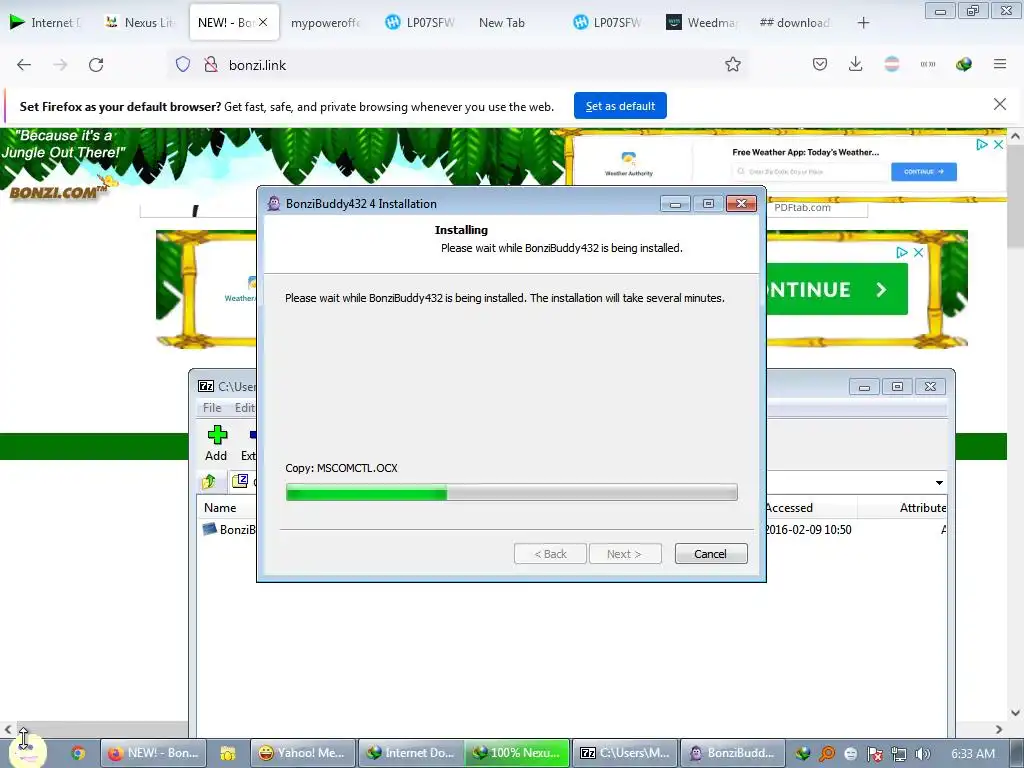Click the globe extension icon in Firefox toolbar
This screenshot has width=1024, height=768.
point(963,65)
